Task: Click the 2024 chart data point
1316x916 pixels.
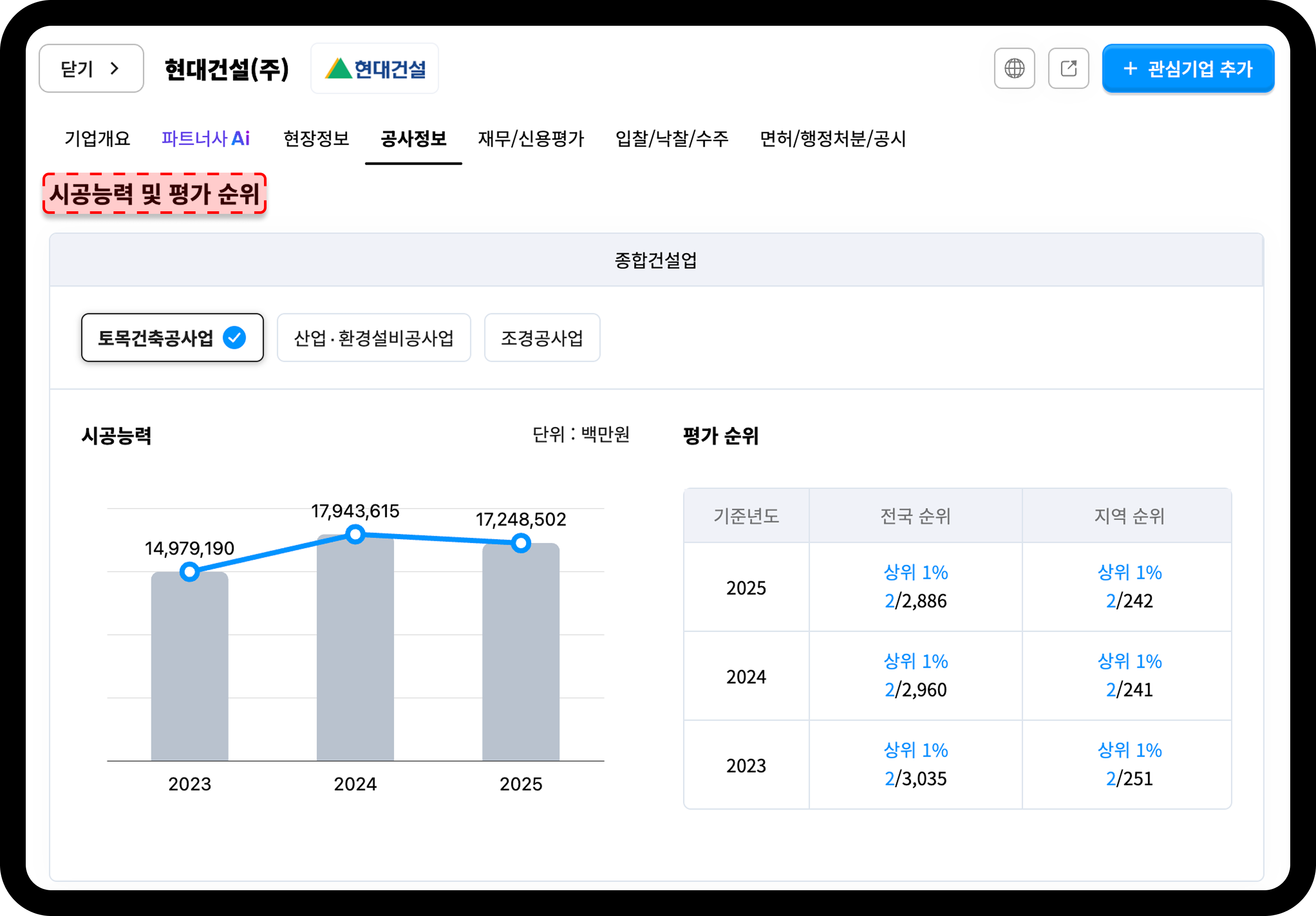Action: (x=355, y=535)
